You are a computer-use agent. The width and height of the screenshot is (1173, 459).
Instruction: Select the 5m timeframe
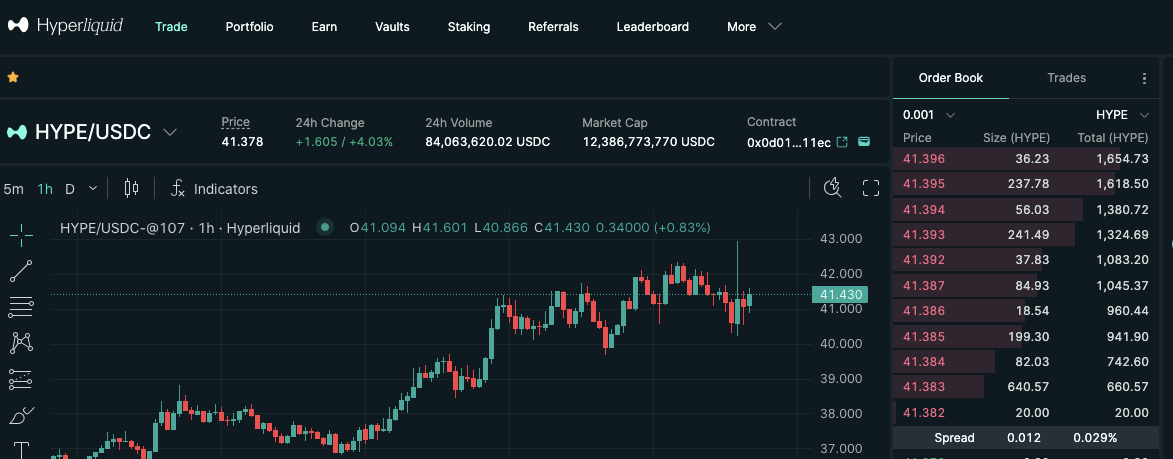13,189
